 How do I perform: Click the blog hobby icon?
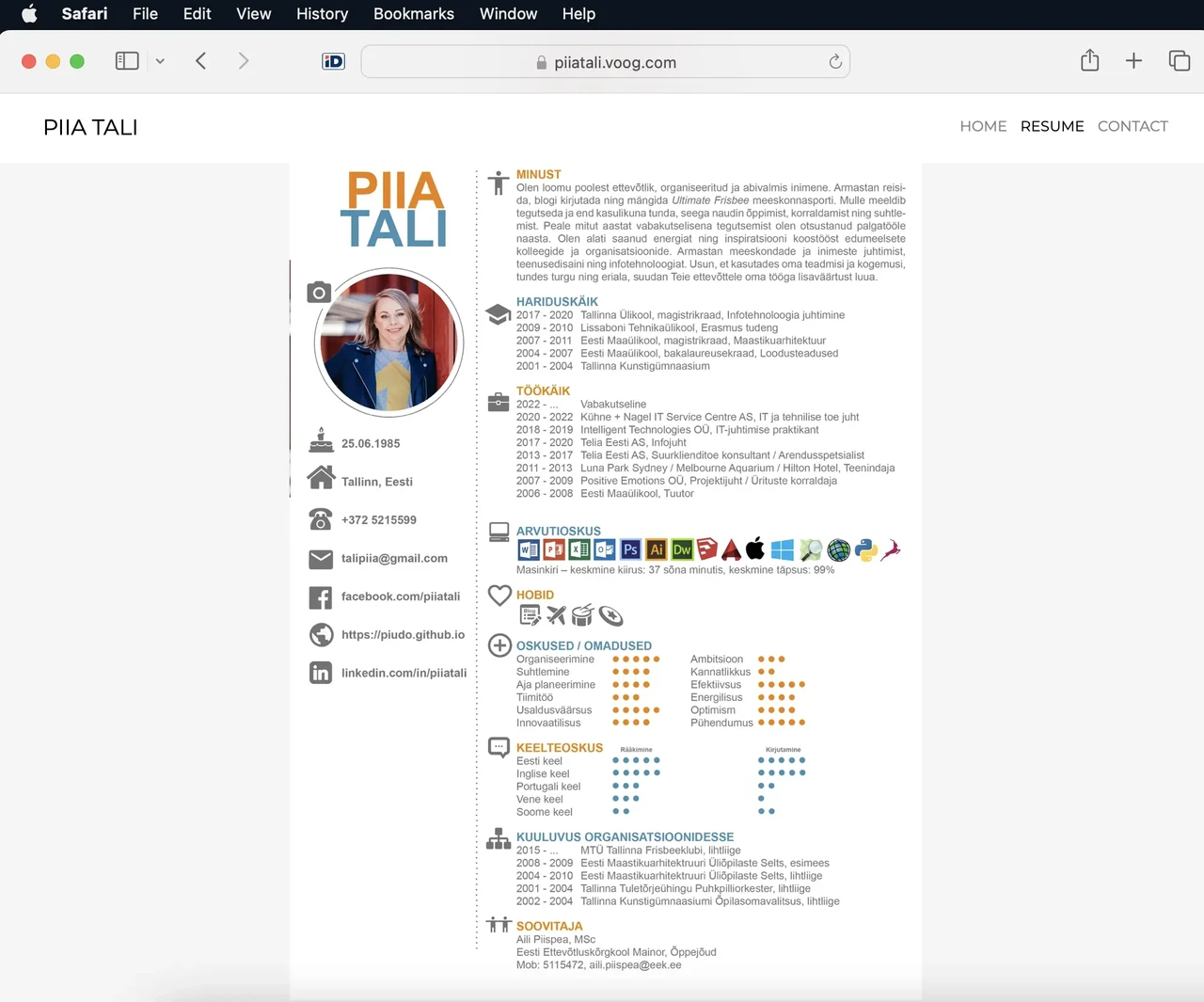pyautogui.click(x=530, y=616)
